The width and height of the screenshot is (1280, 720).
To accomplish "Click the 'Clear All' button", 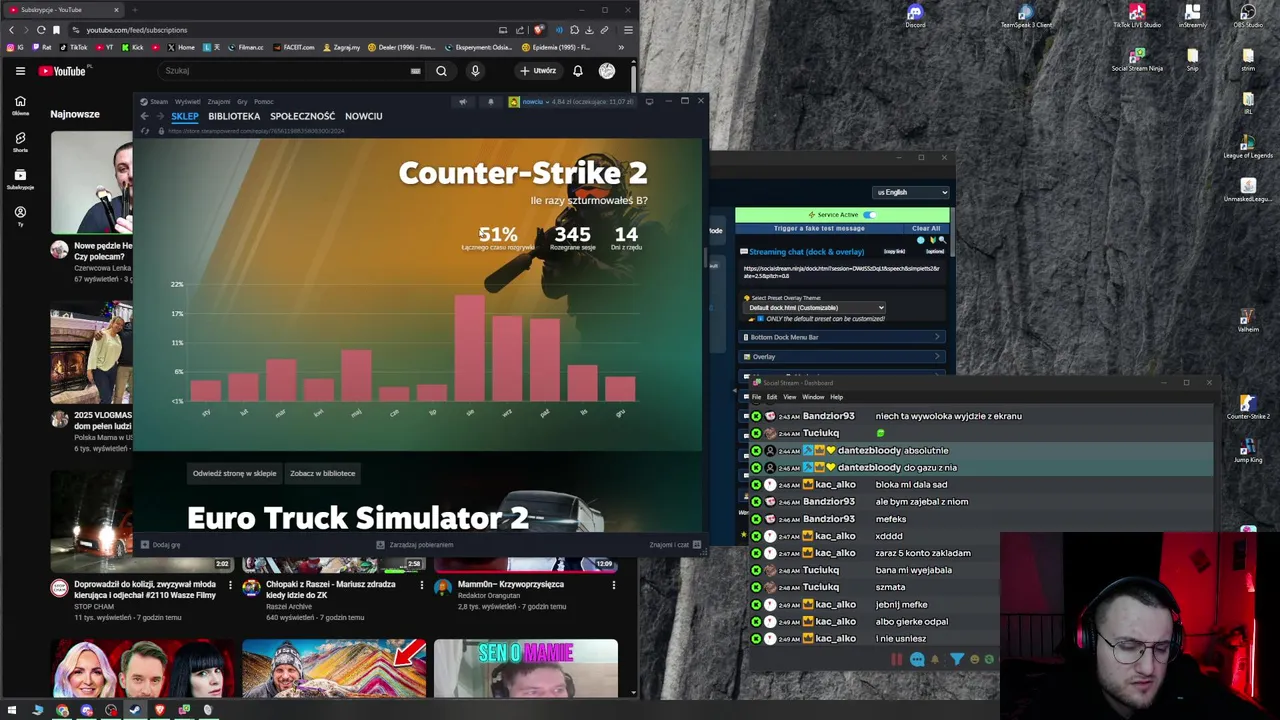I will pos(926,228).
